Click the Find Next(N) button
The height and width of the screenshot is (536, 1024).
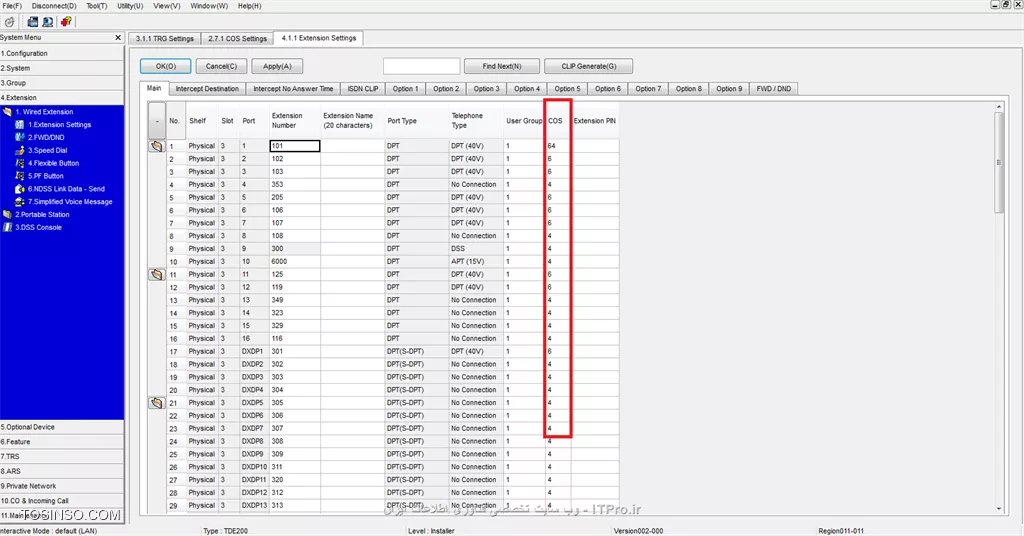pyautogui.click(x=502, y=66)
